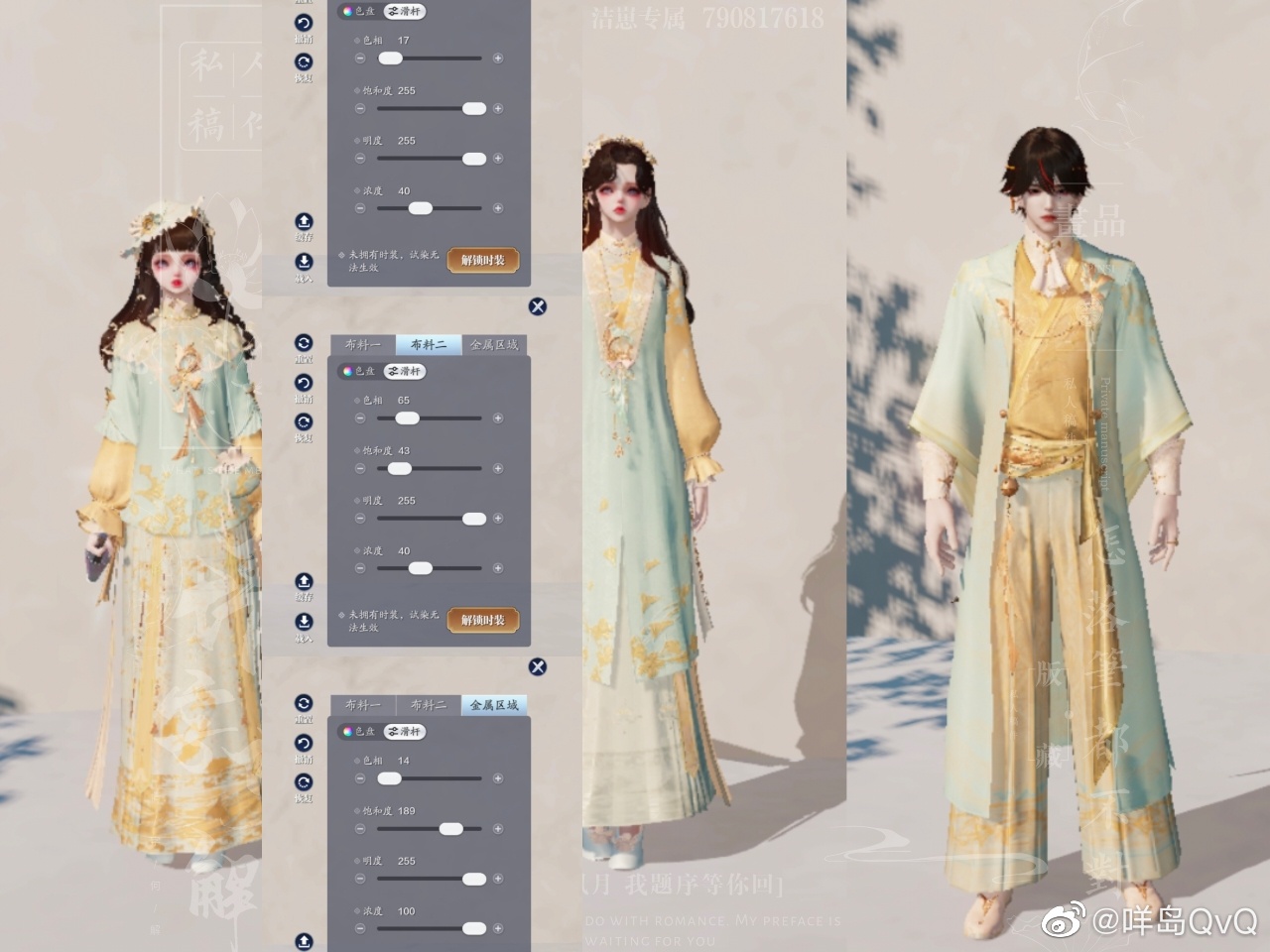Click save-upload icon beside 金属区域 panel

point(304,940)
